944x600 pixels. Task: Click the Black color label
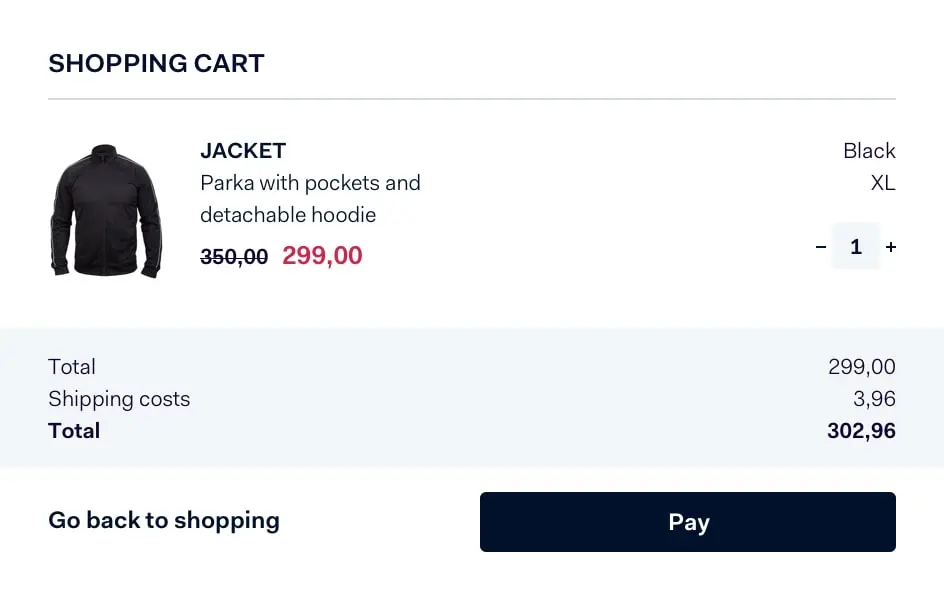pyautogui.click(x=868, y=151)
